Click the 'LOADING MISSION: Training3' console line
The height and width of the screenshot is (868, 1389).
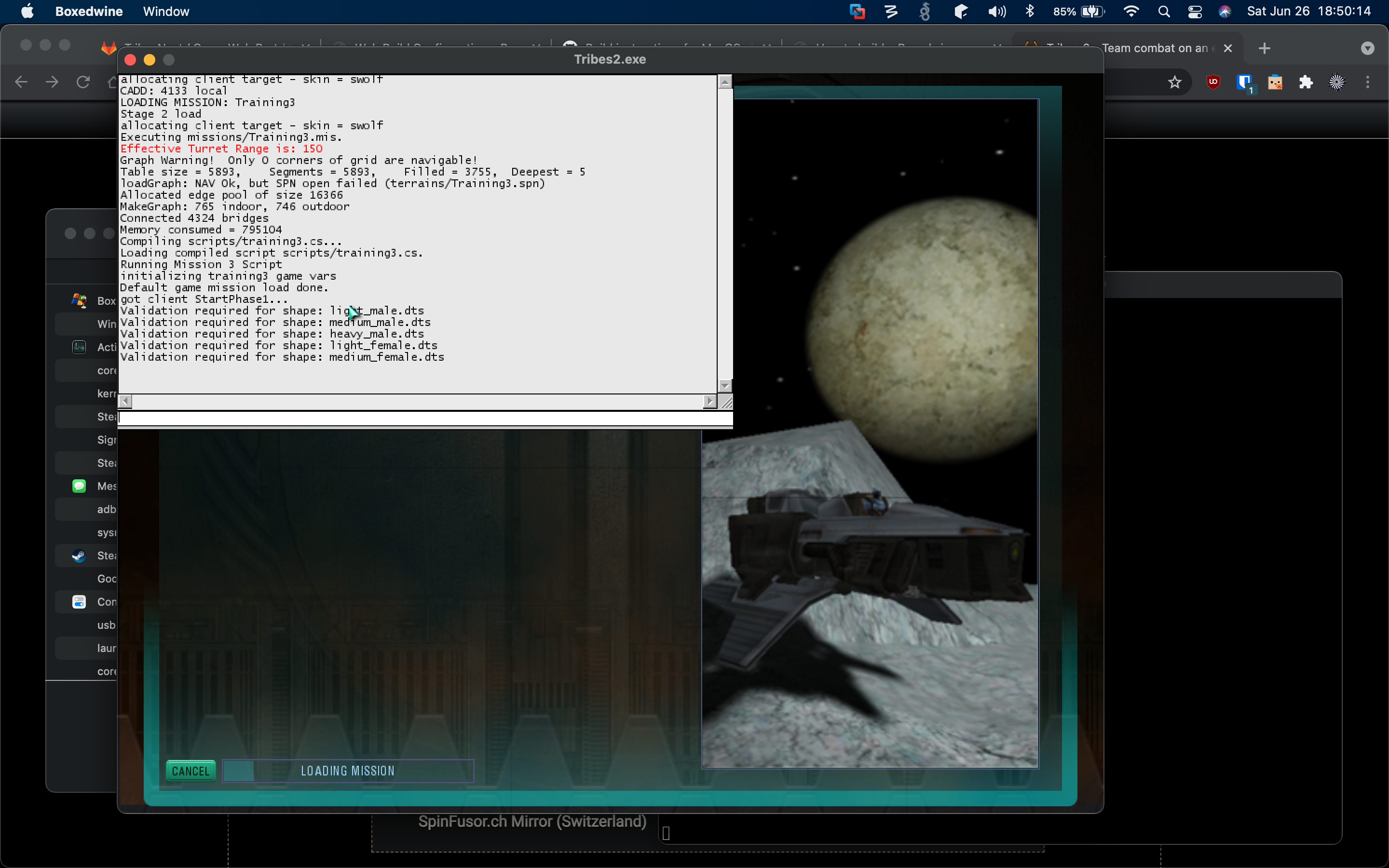click(207, 102)
